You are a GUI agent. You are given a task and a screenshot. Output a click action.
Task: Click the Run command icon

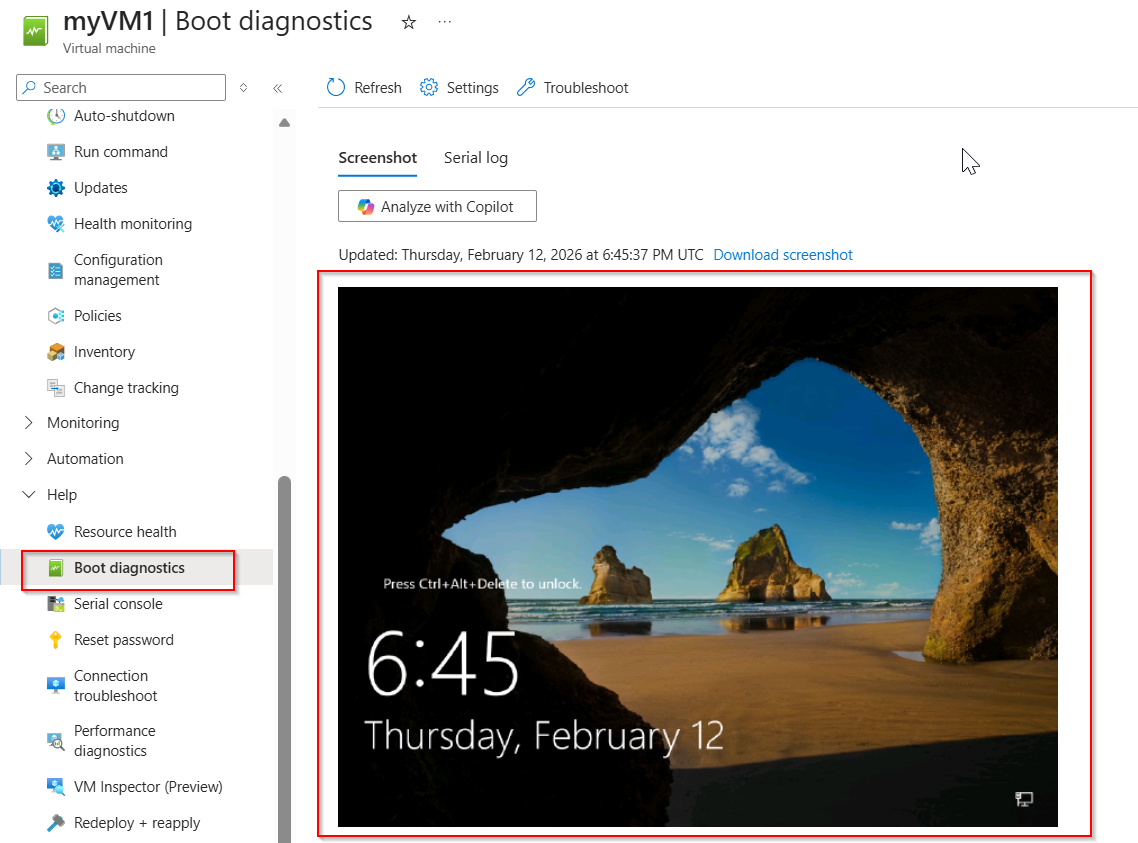coord(56,152)
